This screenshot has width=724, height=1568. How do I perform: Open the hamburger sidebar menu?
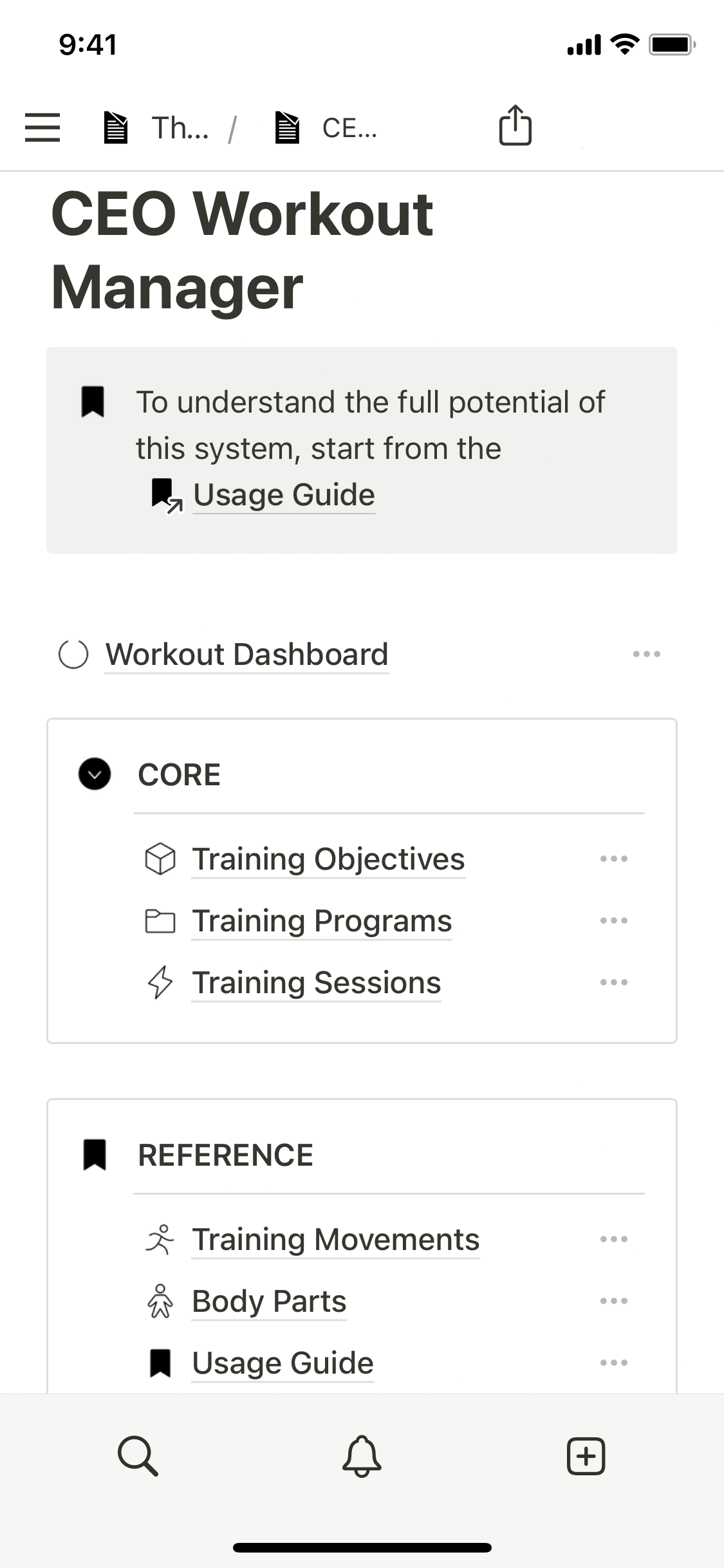pyautogui.click(x=42, y=127)
